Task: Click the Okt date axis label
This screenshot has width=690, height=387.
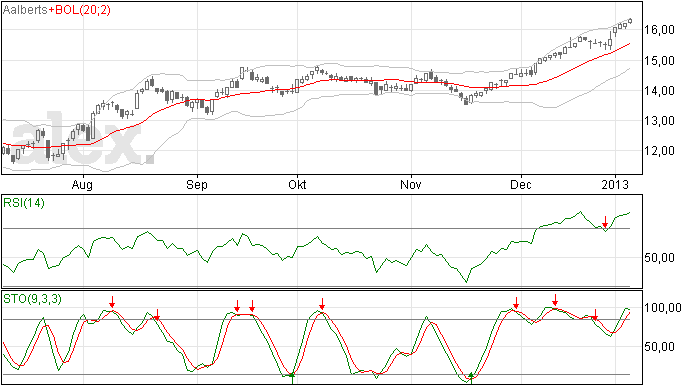Action: 297,184
